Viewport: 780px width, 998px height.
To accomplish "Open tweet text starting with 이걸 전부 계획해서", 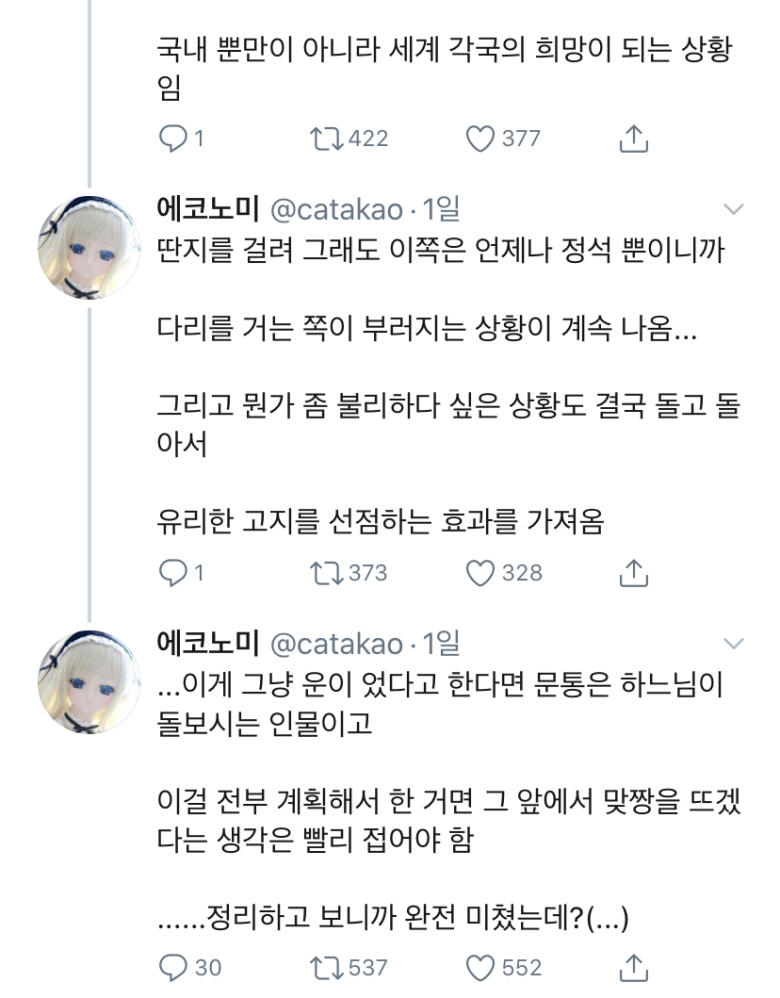I will click(x=448, y=820).
